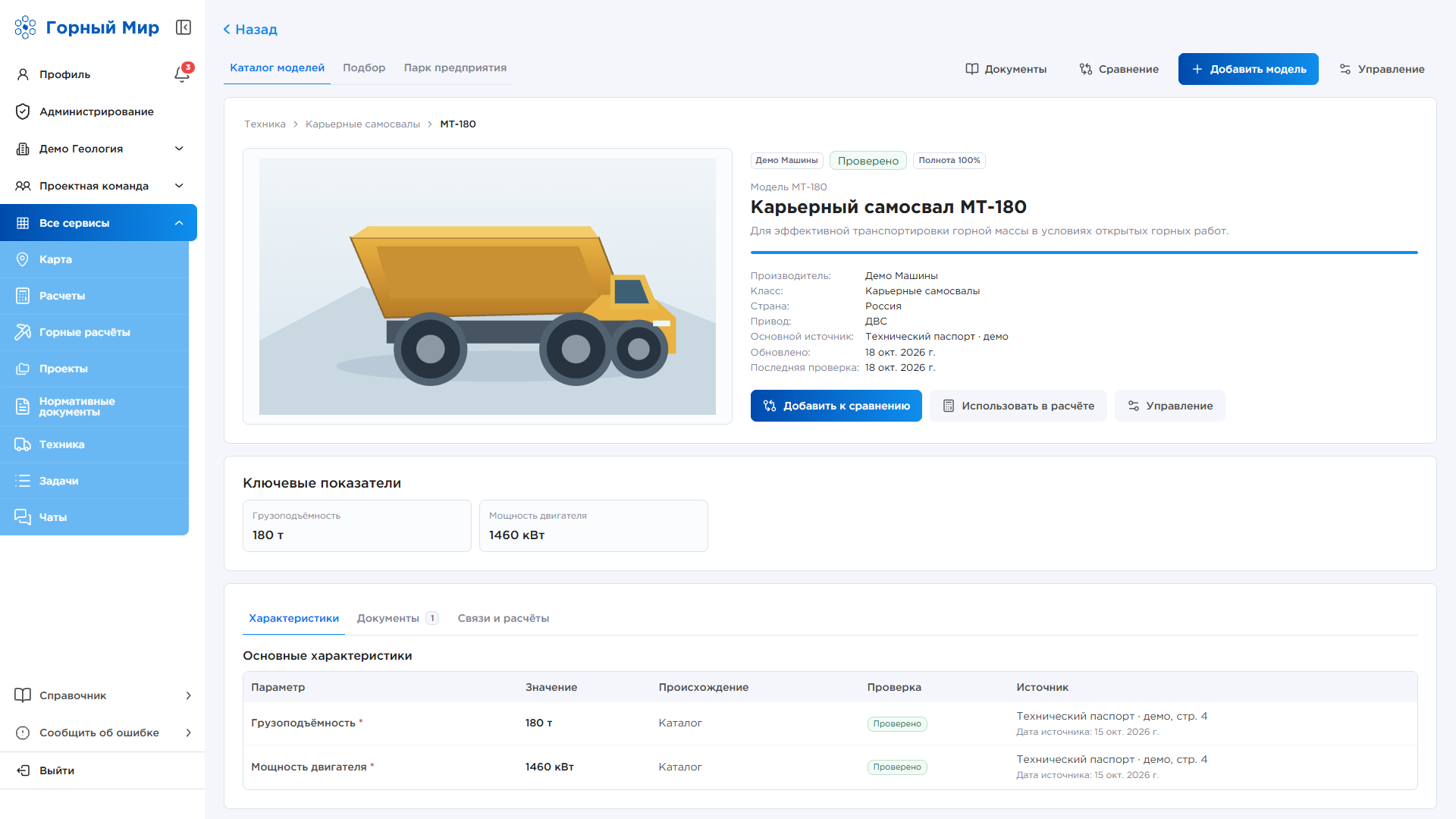
Task: Click the blue completeness progress bar
Action: 1084,253
